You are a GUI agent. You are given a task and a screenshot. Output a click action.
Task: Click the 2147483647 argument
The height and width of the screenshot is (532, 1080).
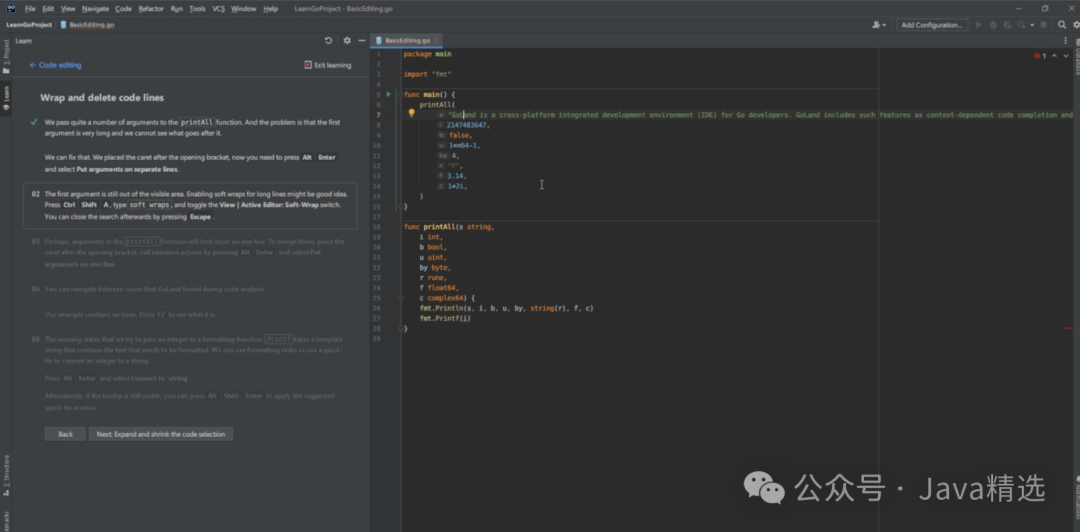(x=468, y=125)
